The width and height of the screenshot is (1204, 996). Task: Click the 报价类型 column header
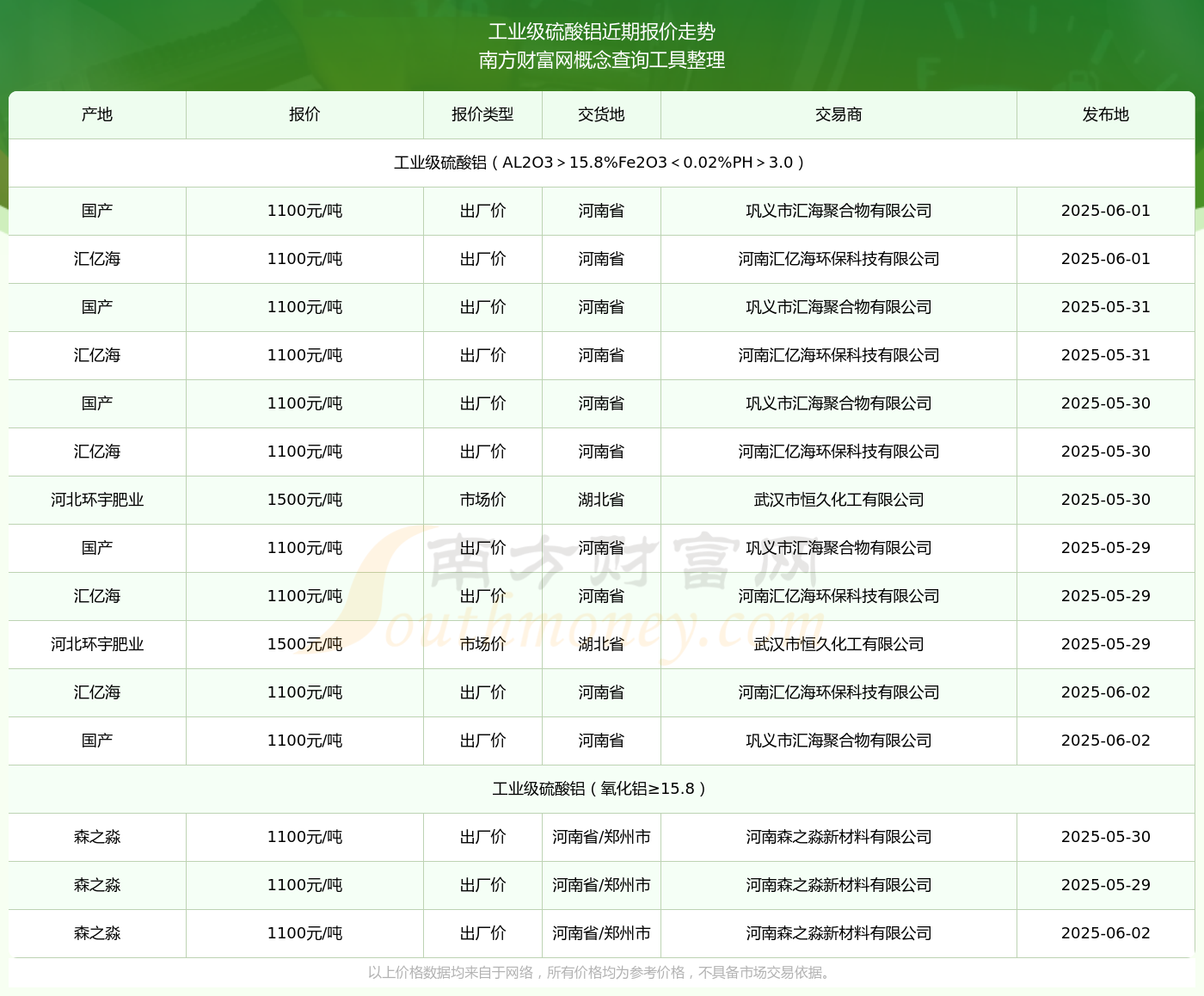[482, 114]
